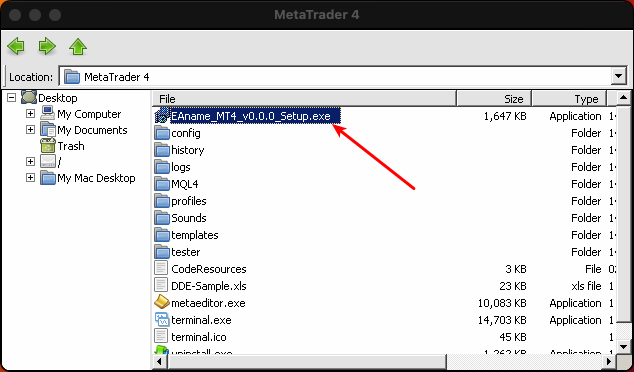Screen dimensions: 634x372
Task: Select the metaeditor.exe application icon
Action: tap(162, 302)
